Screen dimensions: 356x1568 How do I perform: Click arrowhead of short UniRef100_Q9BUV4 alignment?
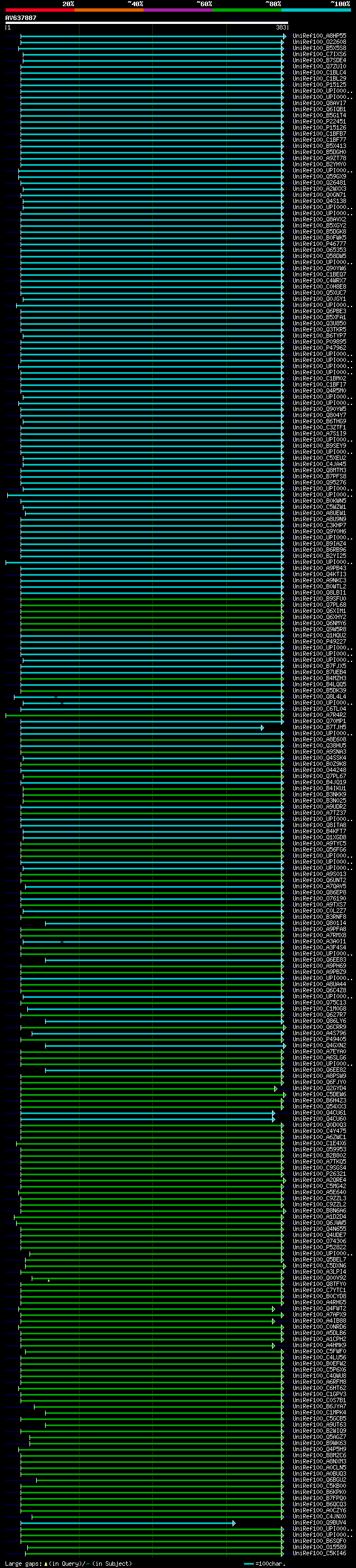234,1523
